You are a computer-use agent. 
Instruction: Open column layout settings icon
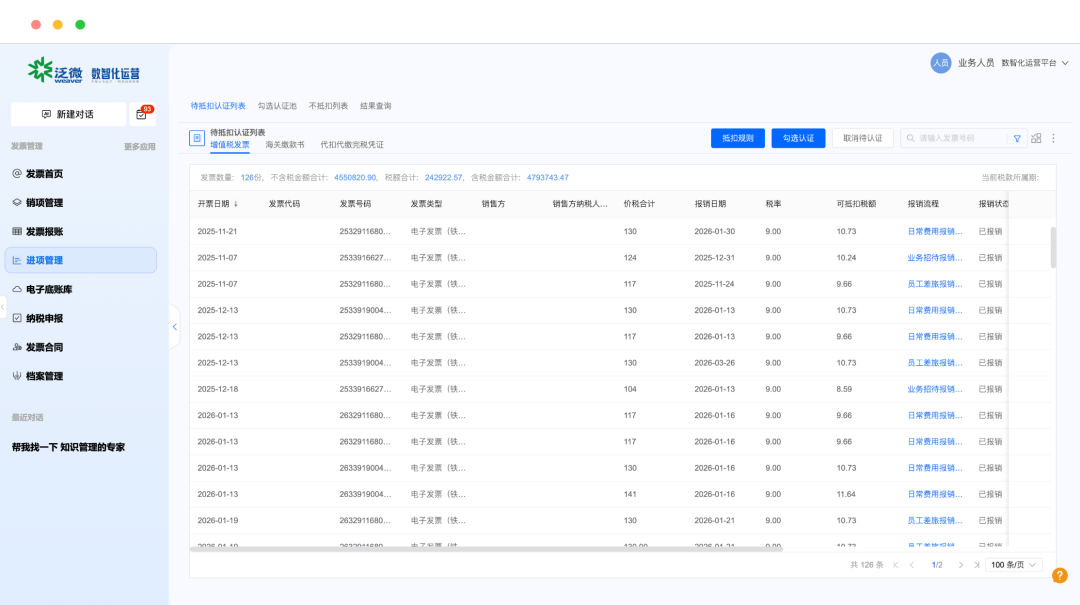[1036, 139]
